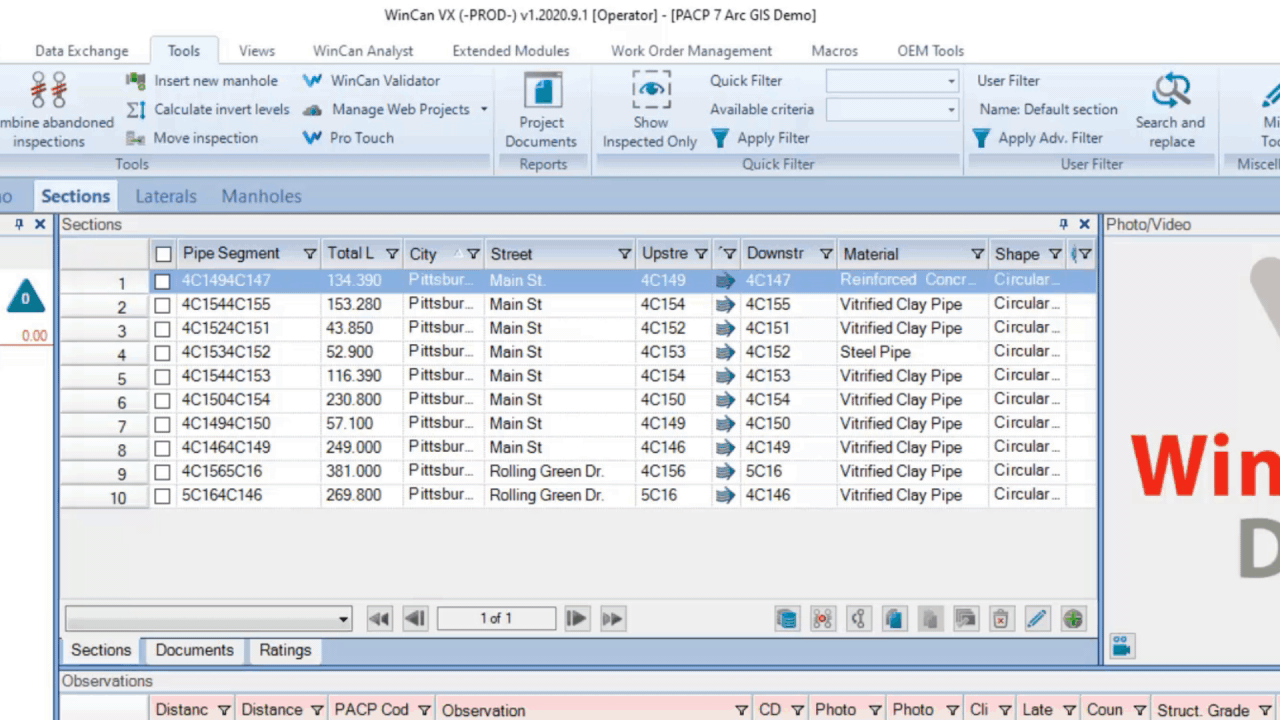
Task: Click direction arrow in the 4C1534C152 row
Action: 725,352
